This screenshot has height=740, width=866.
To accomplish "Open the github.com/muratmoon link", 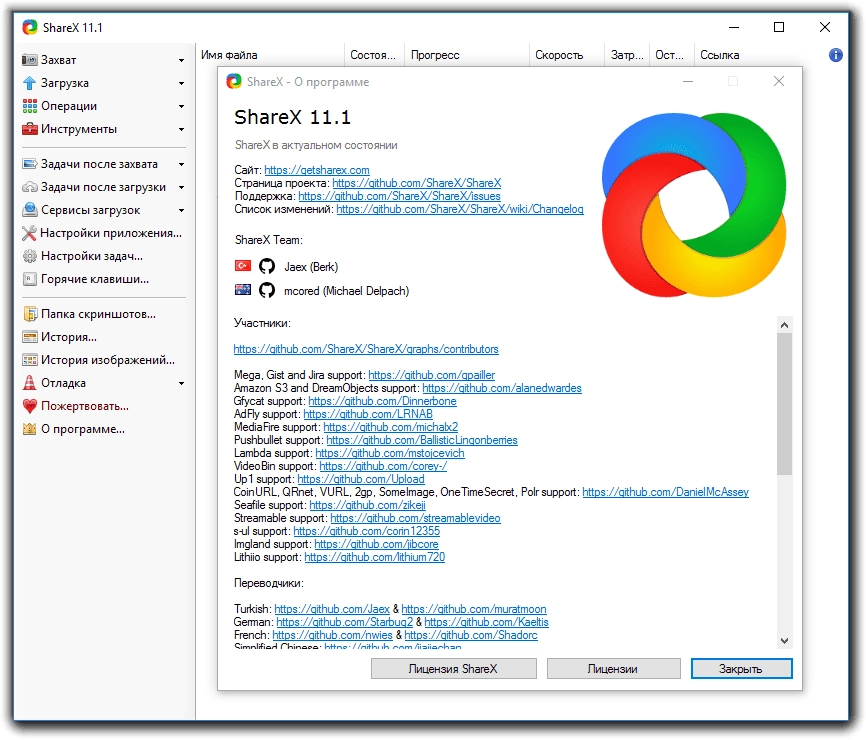I will click(474, 609).
